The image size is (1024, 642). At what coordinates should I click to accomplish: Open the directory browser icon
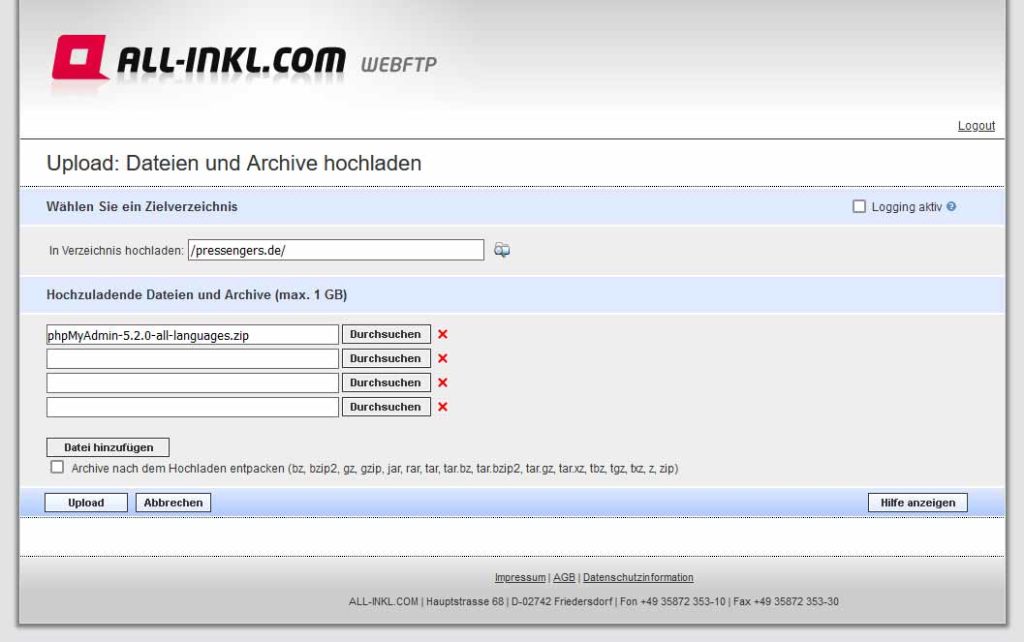(502, 250)
